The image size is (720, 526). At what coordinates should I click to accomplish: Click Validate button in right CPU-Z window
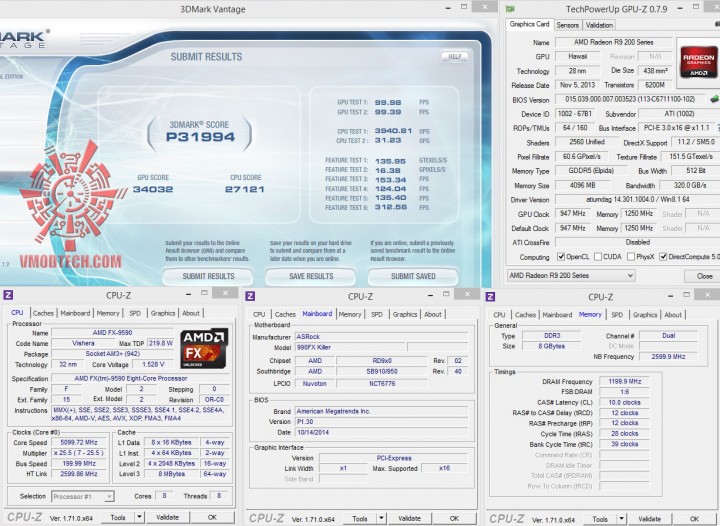click(650, 519)
